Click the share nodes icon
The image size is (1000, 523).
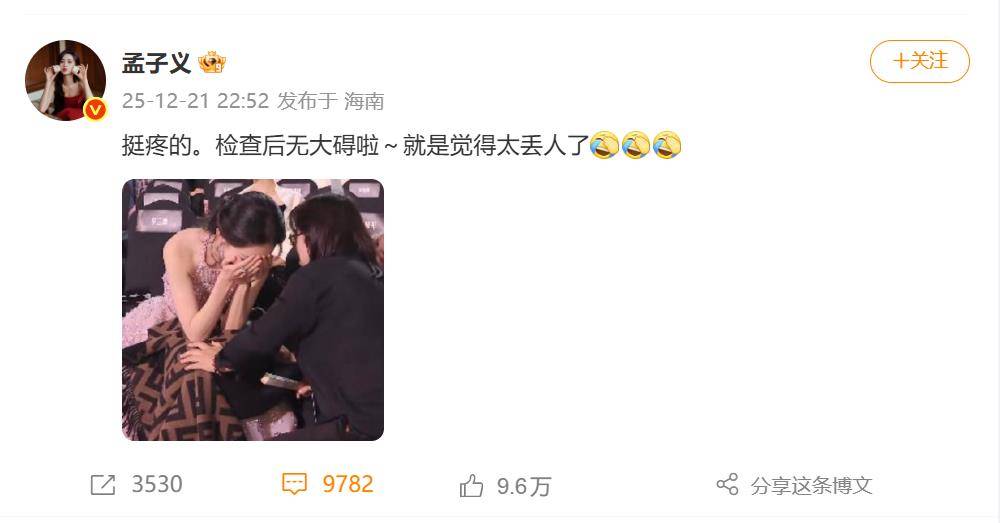coord(727,485)
